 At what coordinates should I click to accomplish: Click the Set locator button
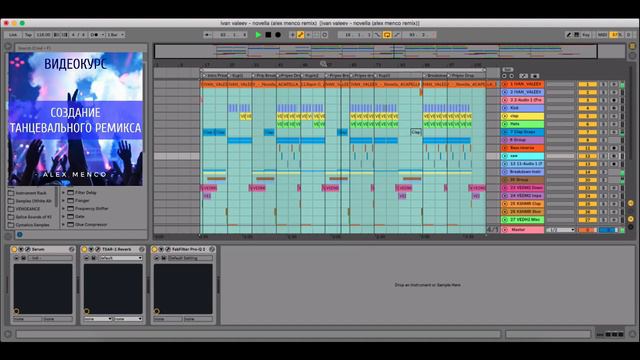(x=507, y=70)
